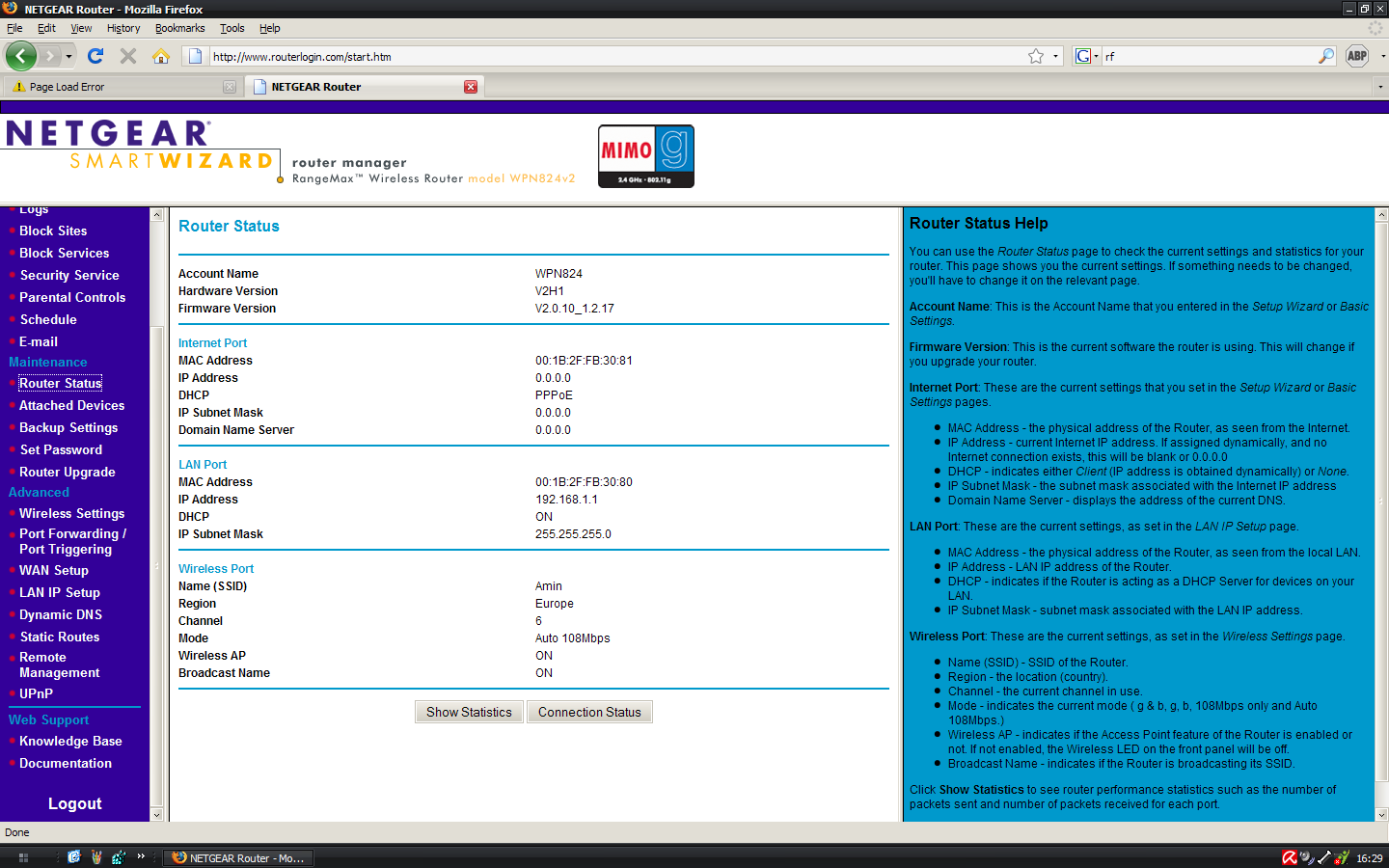Open Block Sites in sidebar
Screen dimensions: 1389x868
[x=53, y=231]
